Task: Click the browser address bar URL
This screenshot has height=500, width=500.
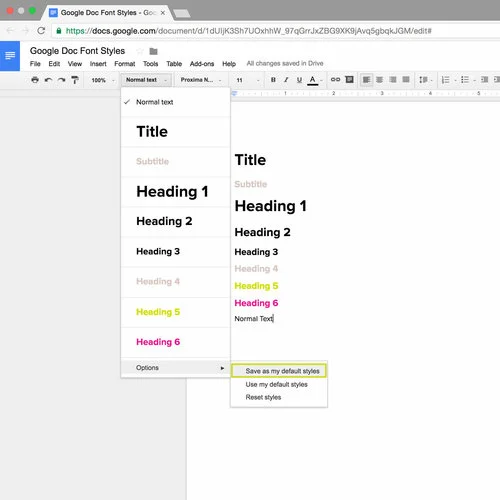Action: 248,31
